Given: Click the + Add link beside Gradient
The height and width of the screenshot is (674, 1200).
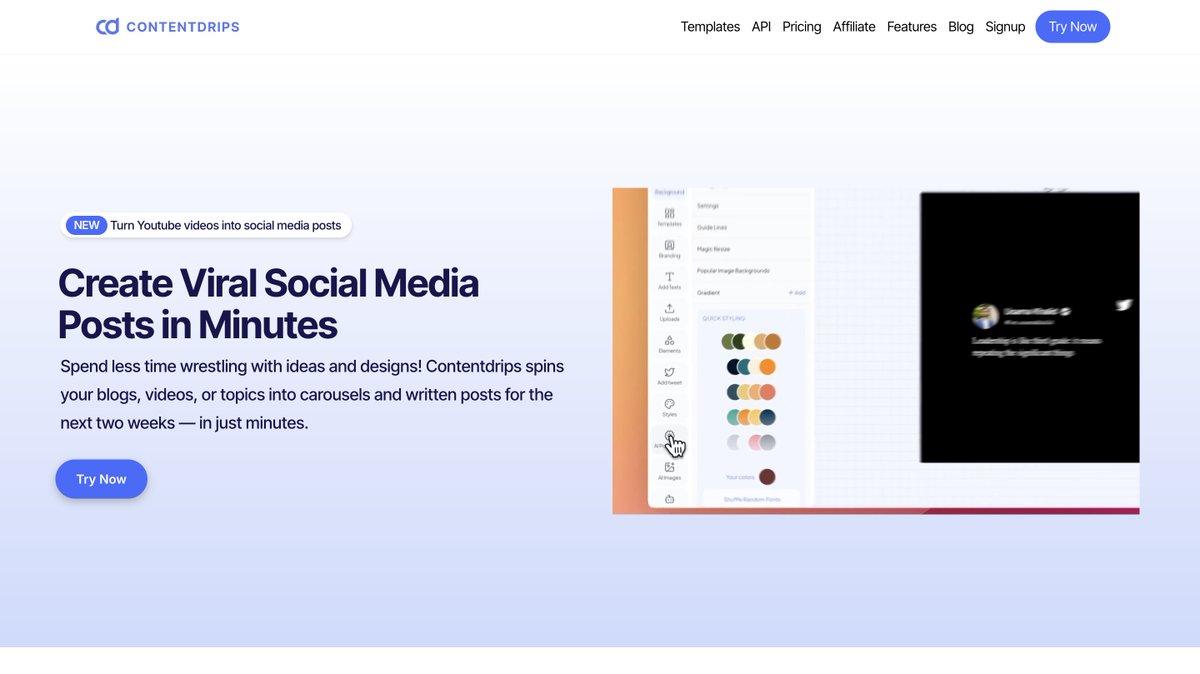Looking at the screenshot, I should tap(797, 293).
